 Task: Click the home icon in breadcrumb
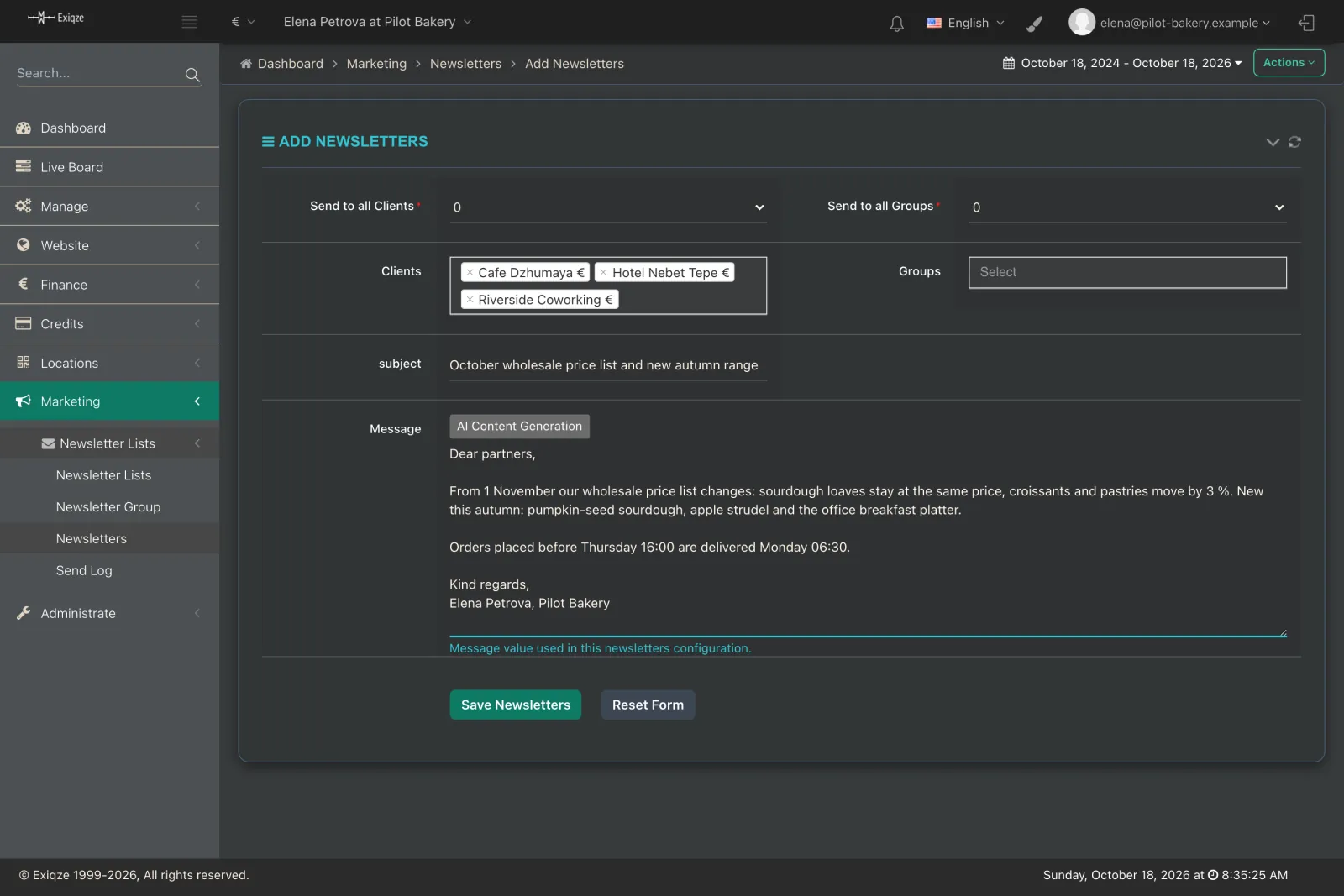point(246,64)
